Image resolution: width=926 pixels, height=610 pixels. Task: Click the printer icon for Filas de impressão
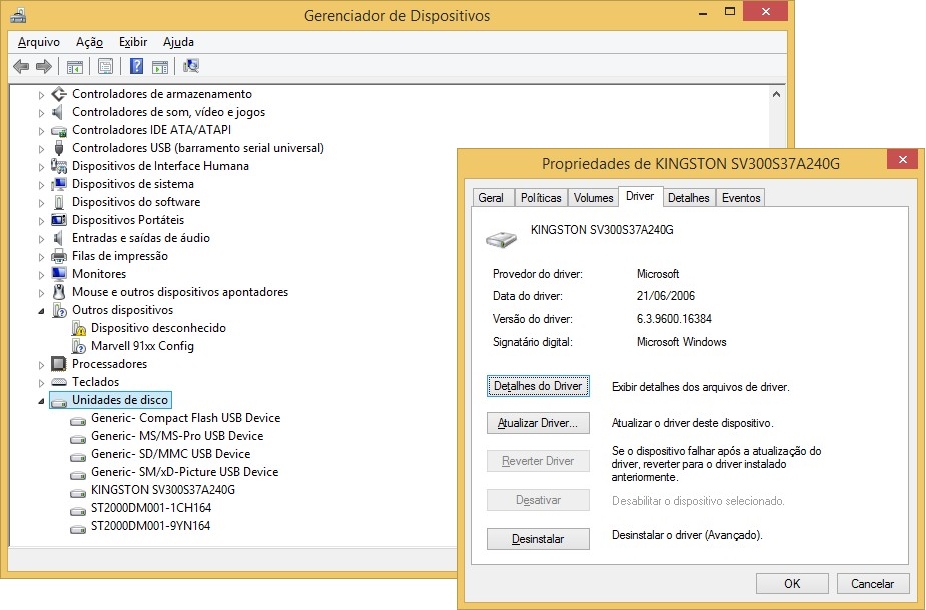click(59, 256)
